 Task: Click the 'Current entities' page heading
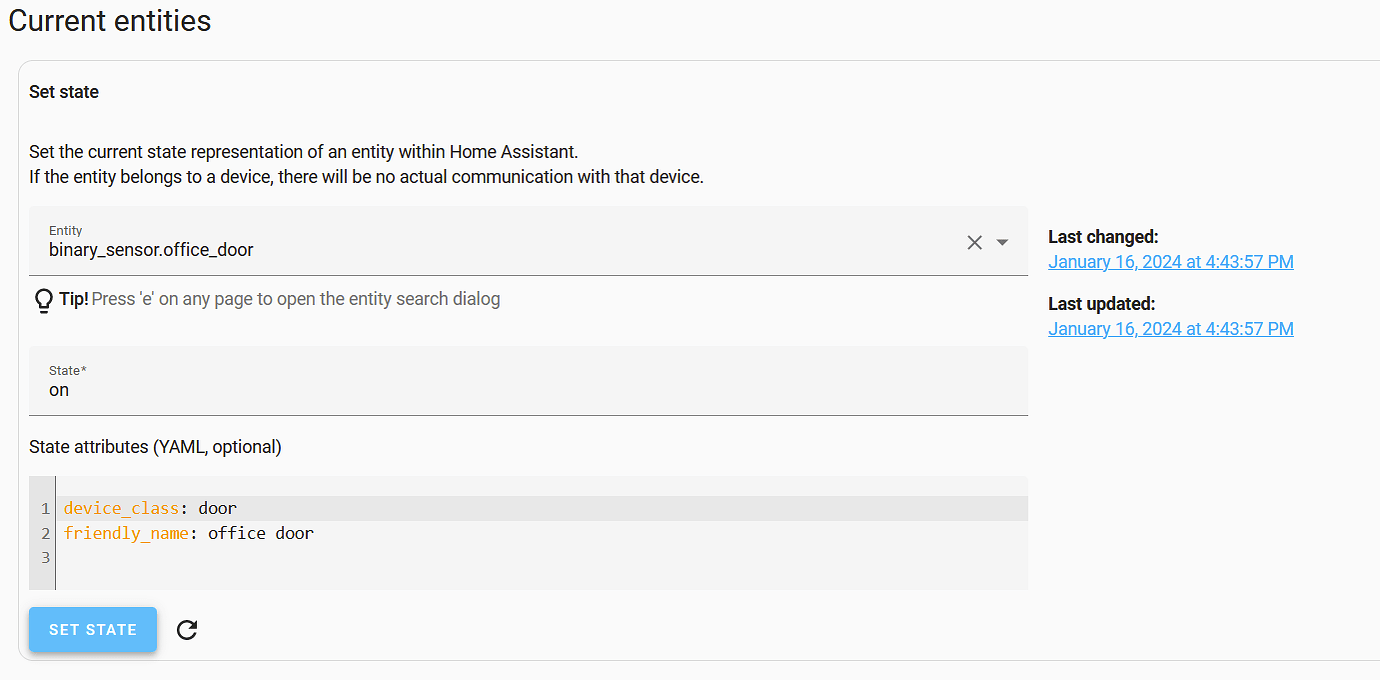109,20
